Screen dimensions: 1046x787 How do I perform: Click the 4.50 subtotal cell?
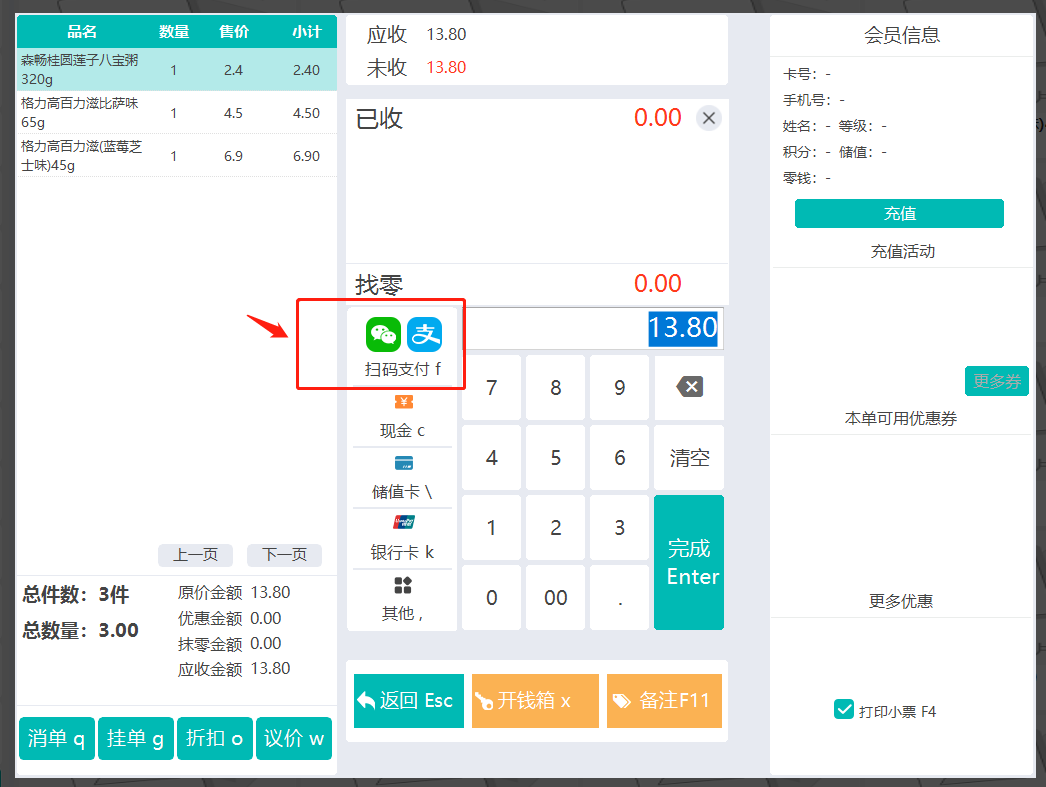click(306, 113)
